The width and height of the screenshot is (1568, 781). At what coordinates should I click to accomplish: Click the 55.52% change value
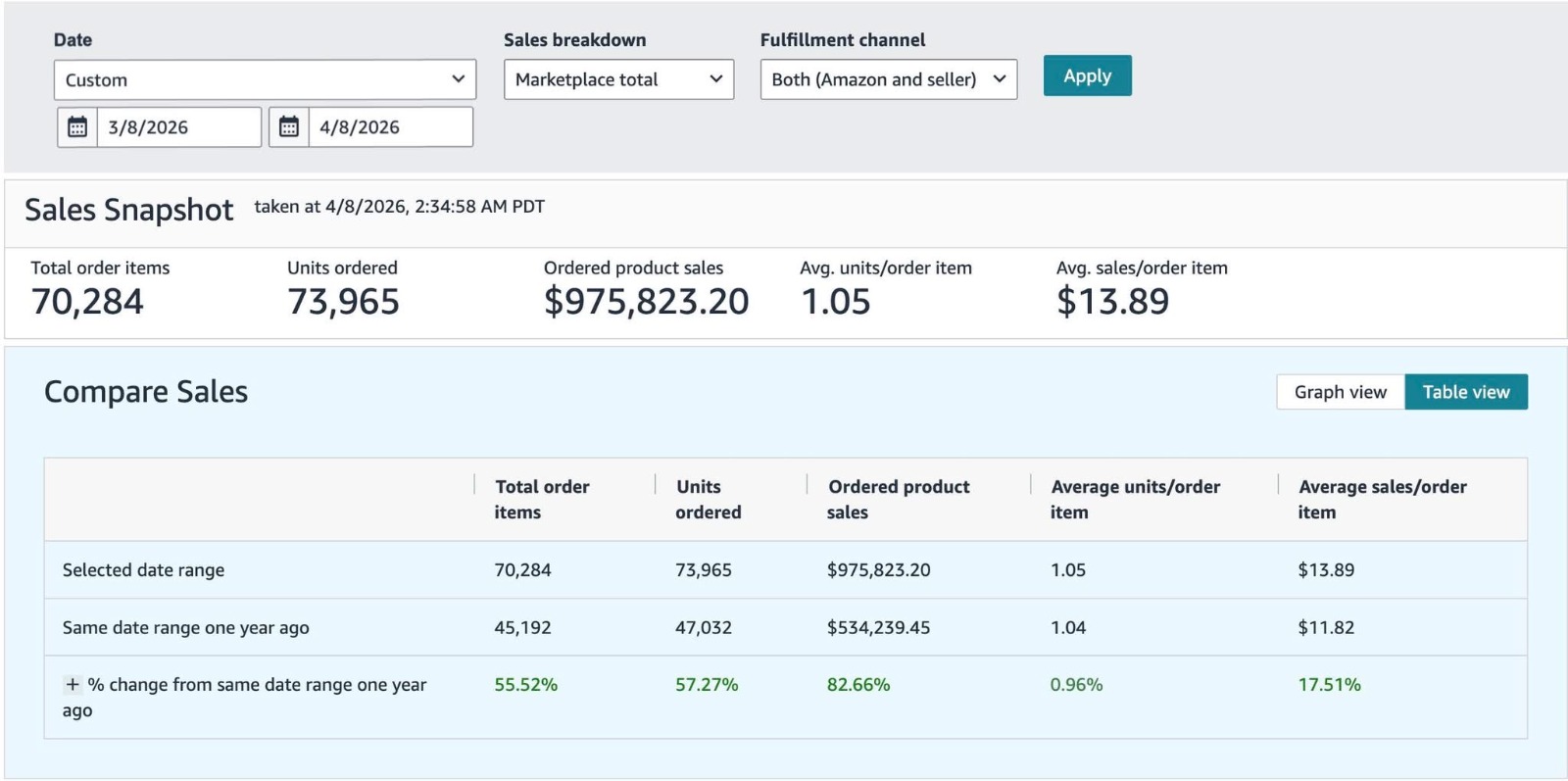click(x=526, y=685)
